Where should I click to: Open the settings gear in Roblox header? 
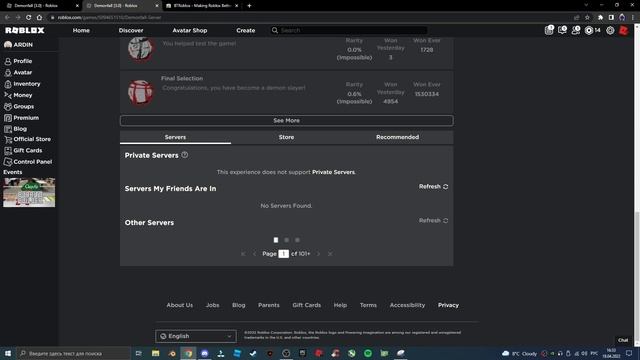[610, 31]
